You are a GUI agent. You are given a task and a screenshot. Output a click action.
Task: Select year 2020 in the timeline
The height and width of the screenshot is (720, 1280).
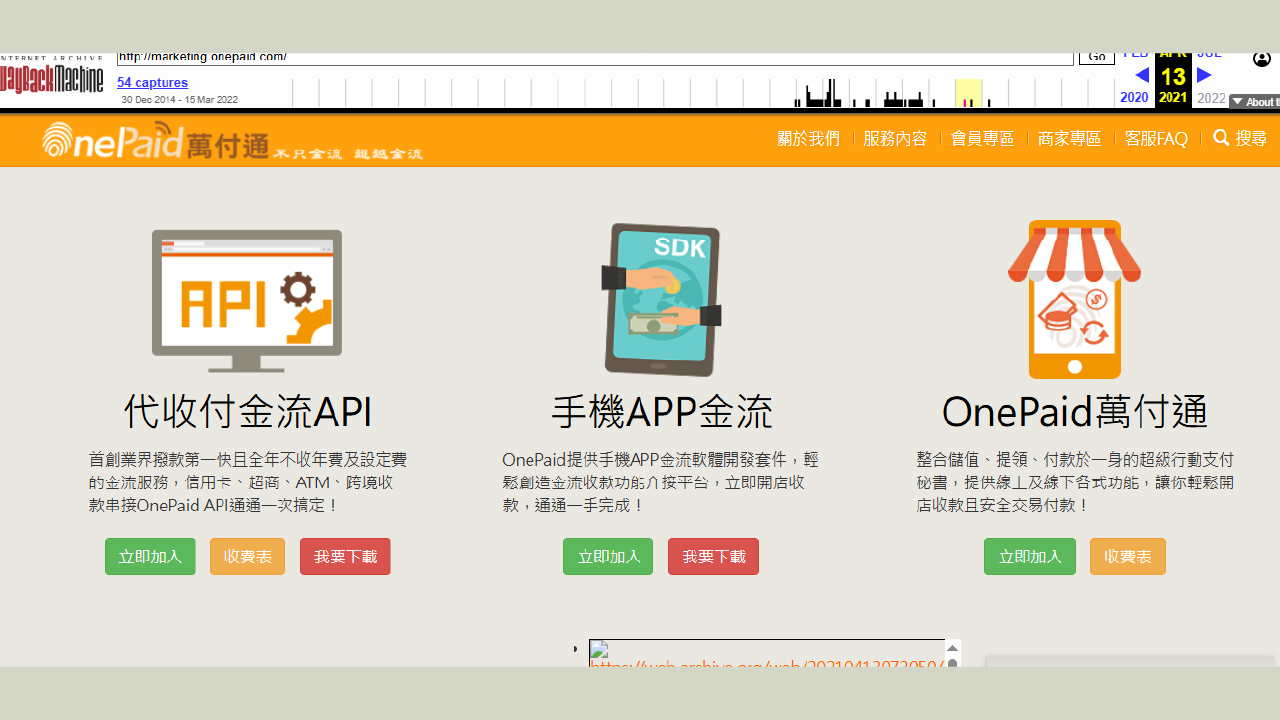[1134, 98]
